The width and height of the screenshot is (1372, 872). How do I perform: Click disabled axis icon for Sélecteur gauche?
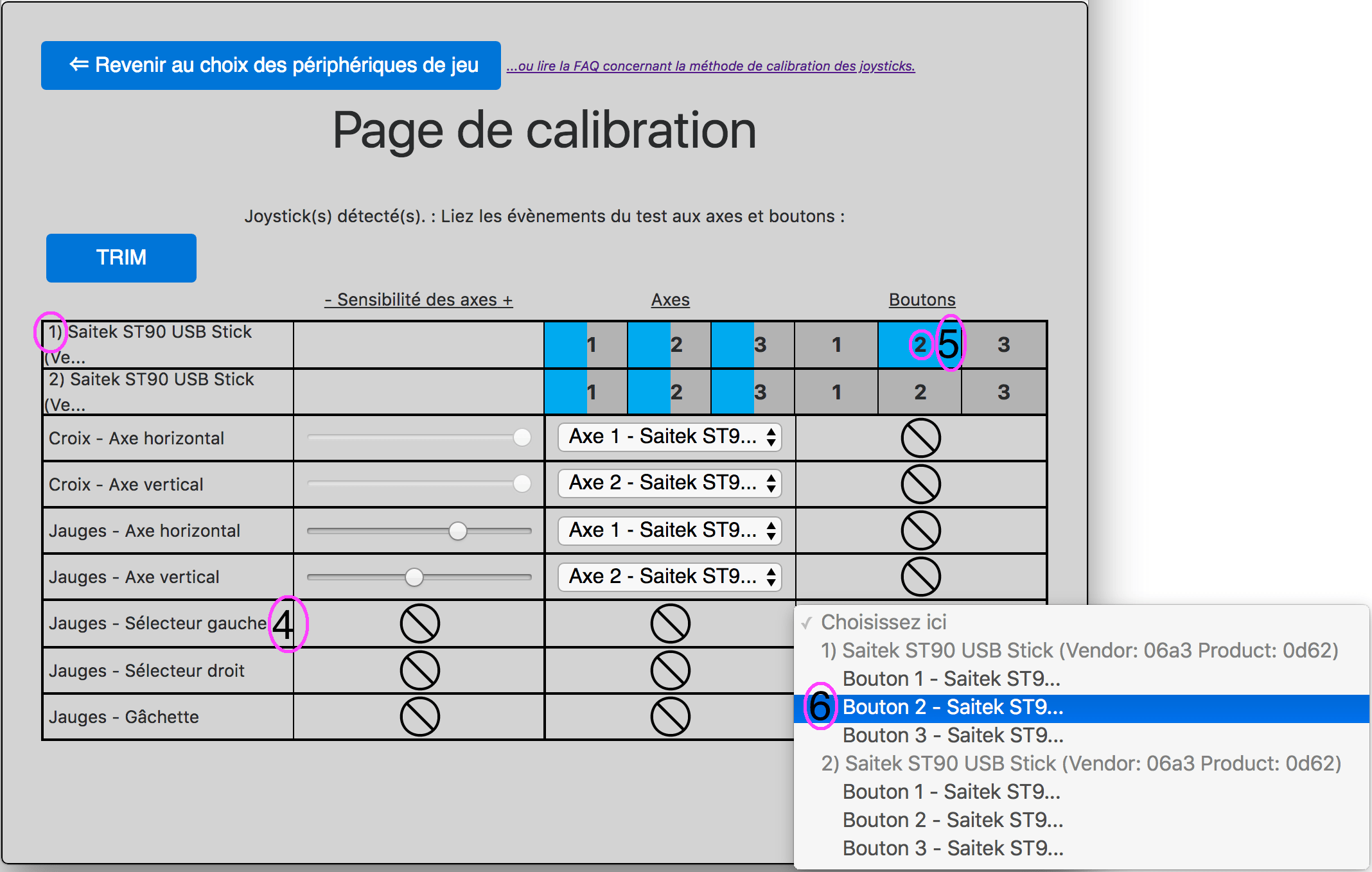[671, 623]
